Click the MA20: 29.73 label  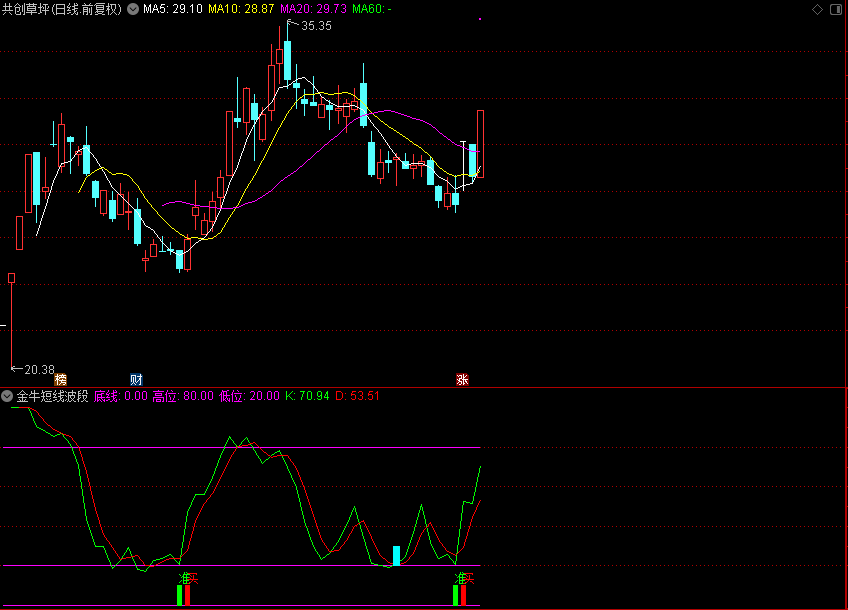(313, 9)
